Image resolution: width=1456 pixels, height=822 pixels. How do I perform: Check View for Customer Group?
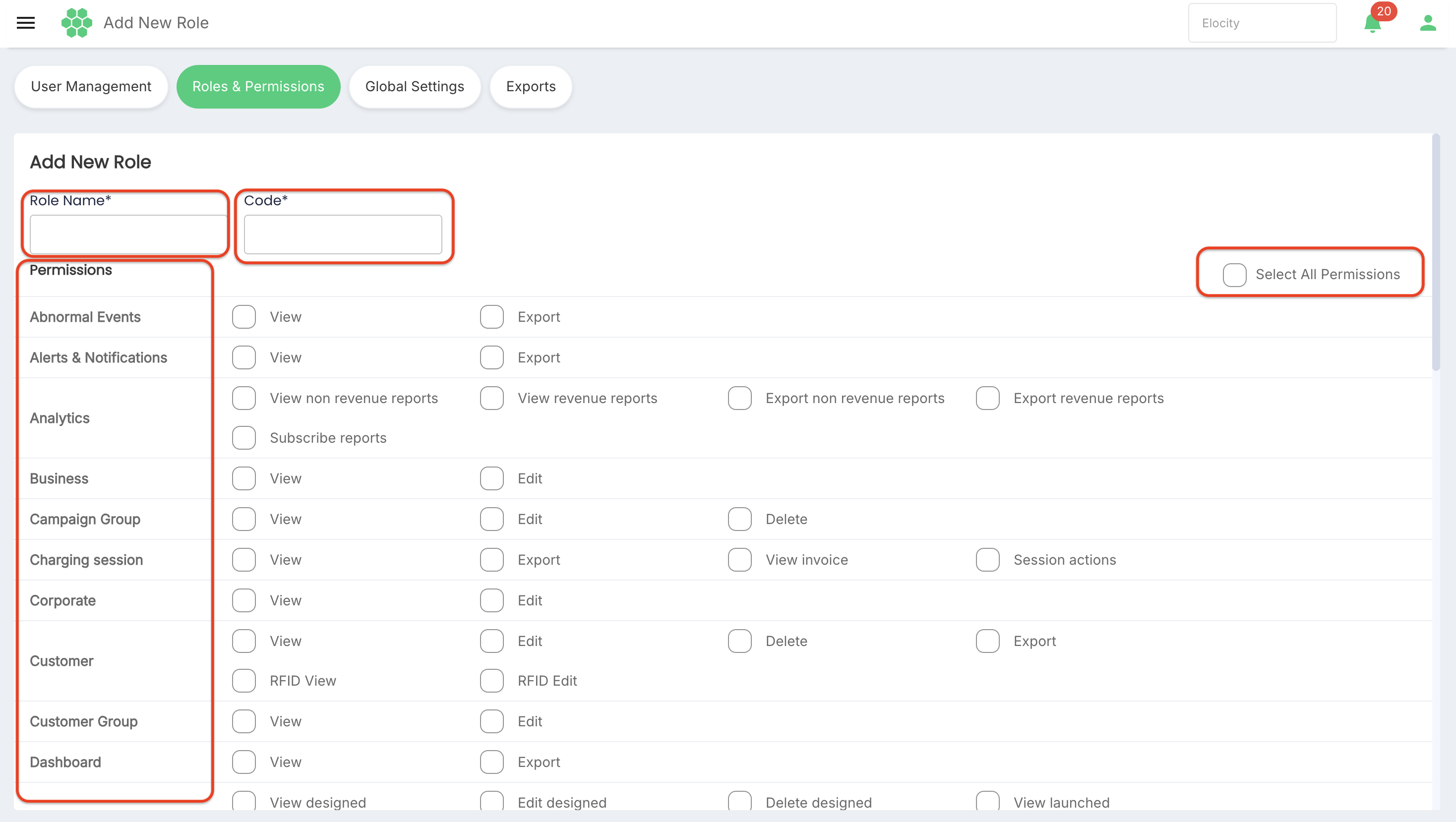244,721
